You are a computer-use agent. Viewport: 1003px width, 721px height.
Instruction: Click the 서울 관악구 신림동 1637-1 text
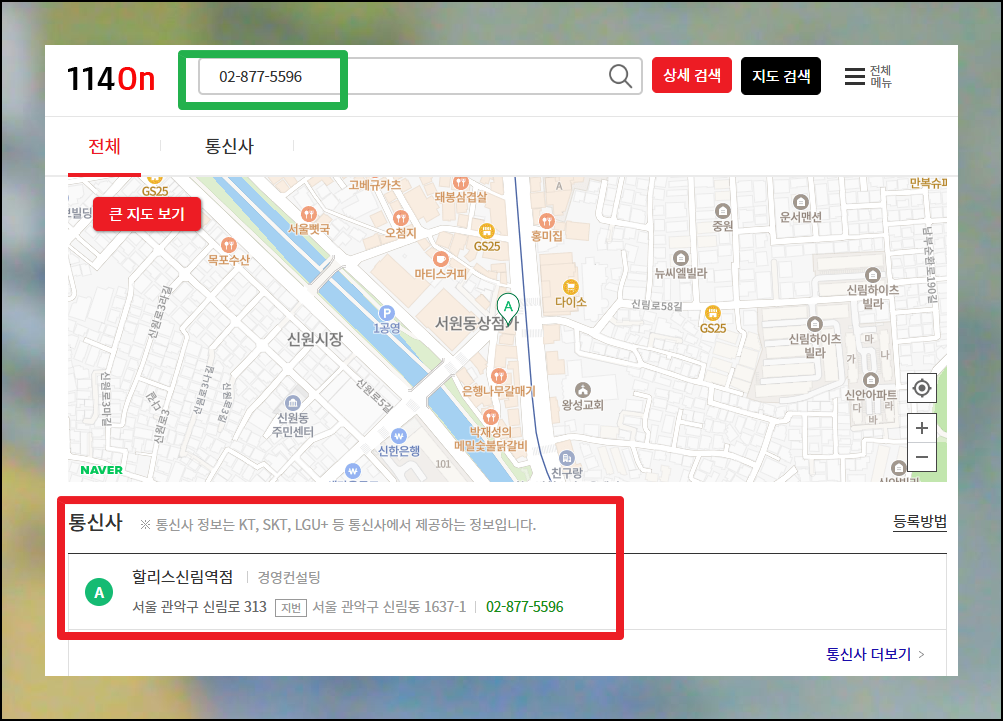pos(390,607)
